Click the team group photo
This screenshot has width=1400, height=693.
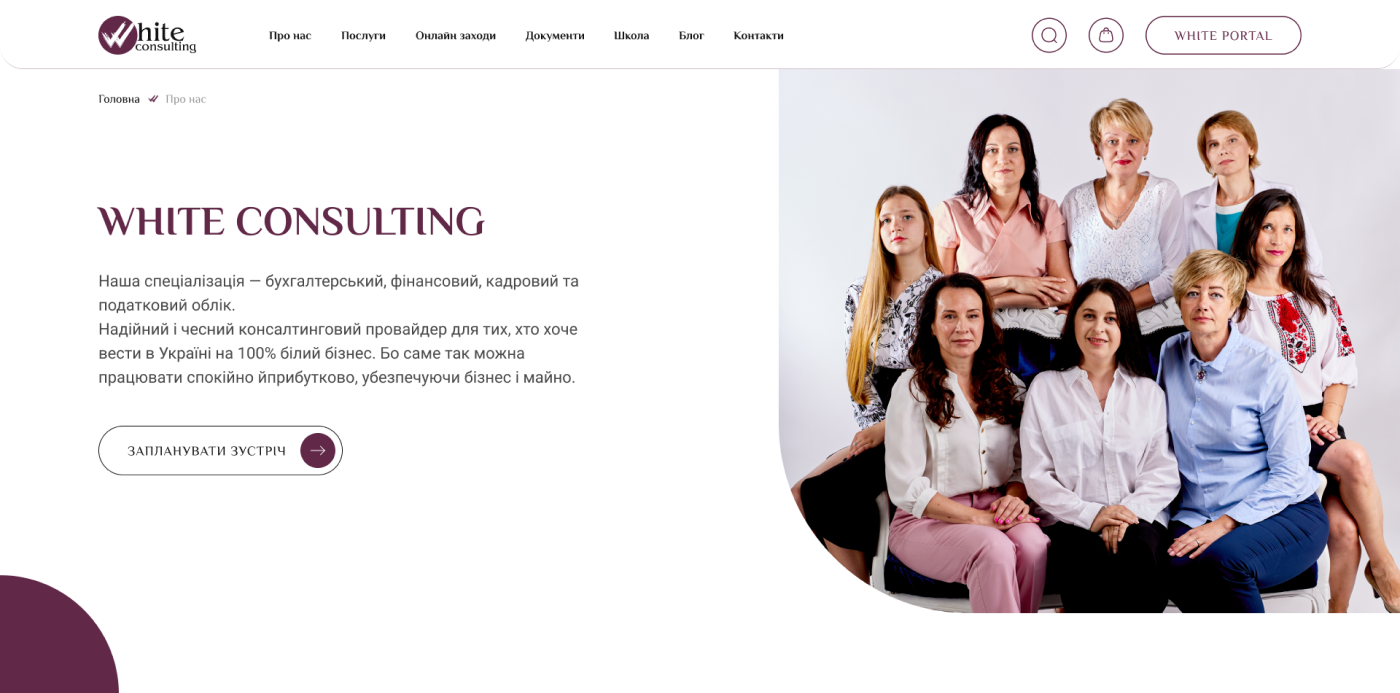pos(1089,340)
